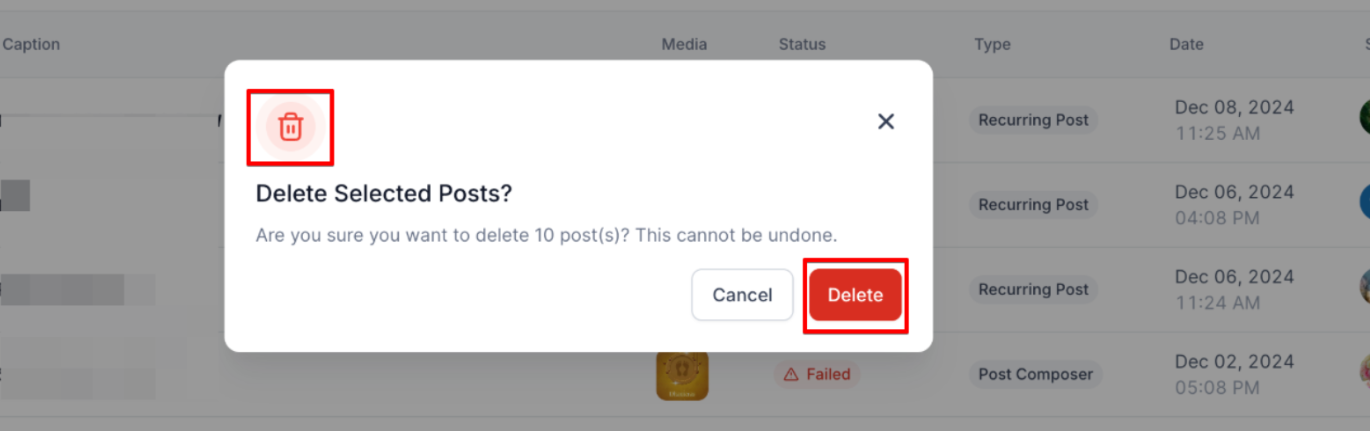Sort by the Type column header
The width and height of the screenshot is (1370, 435).
coord(992,44)
